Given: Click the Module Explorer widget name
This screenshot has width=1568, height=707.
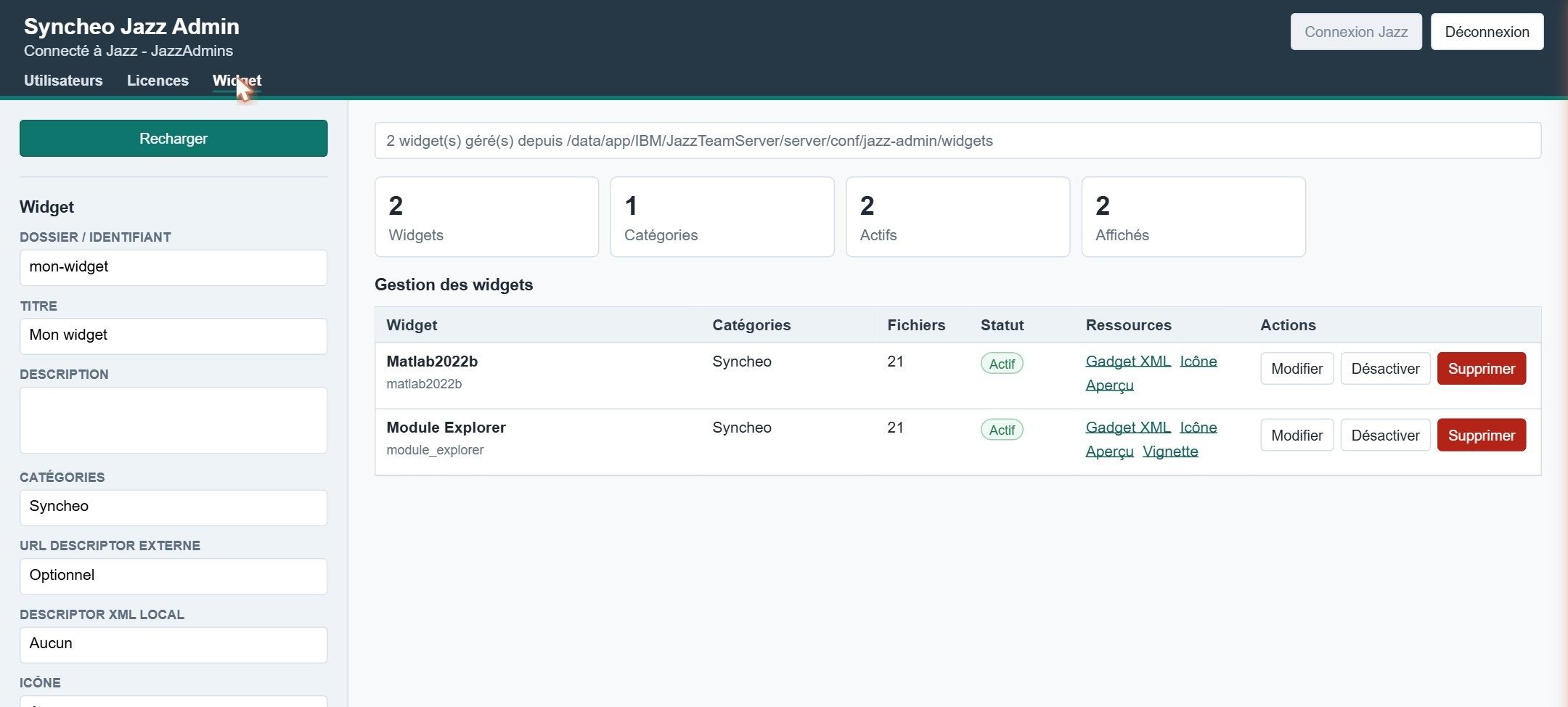Looking at the screenshot, I should tap(446, 428).
